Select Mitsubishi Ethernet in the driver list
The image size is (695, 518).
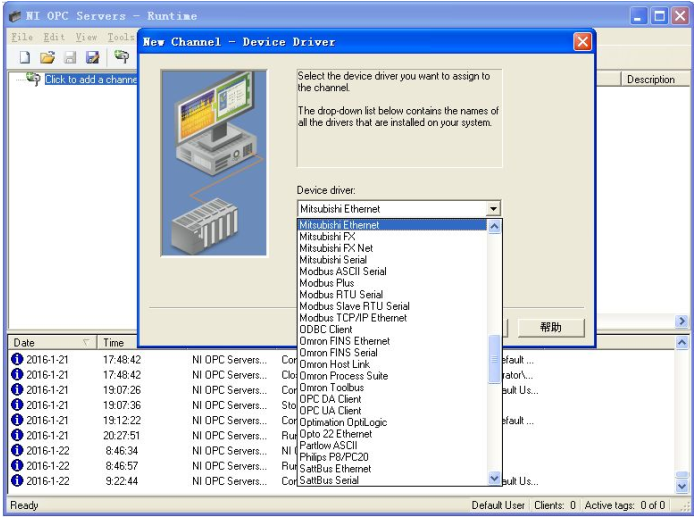[392, 225]
